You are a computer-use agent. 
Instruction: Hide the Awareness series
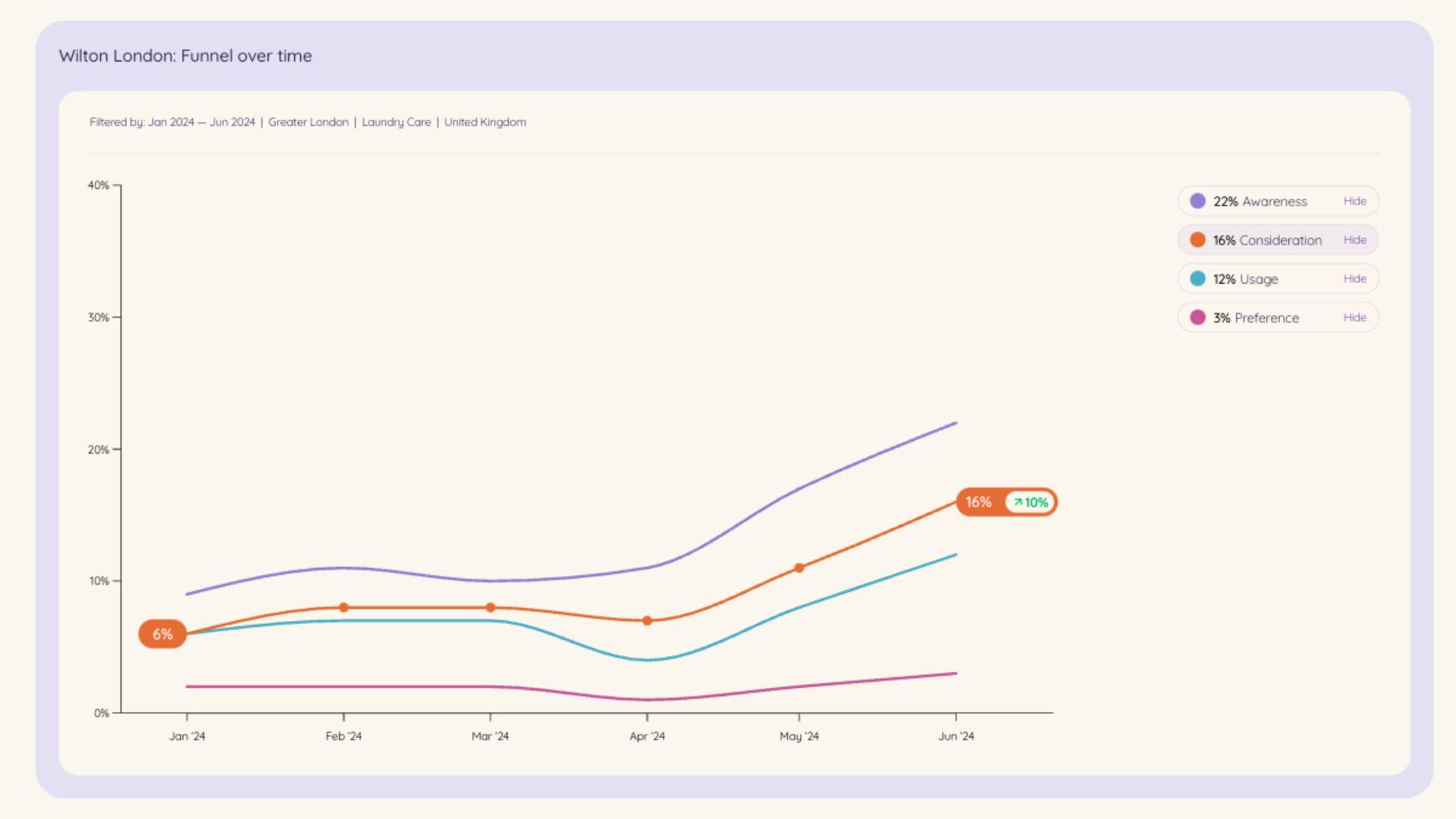1354,201
